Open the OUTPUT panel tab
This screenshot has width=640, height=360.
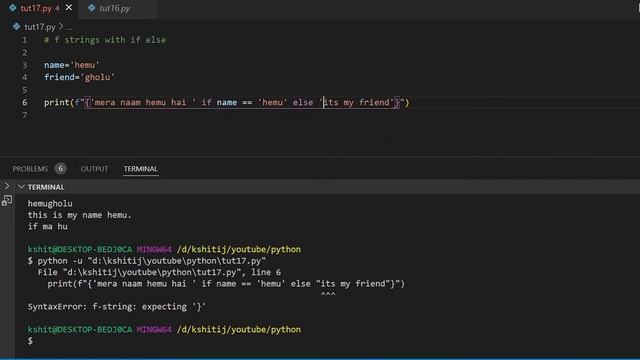[x=94, y=169]
